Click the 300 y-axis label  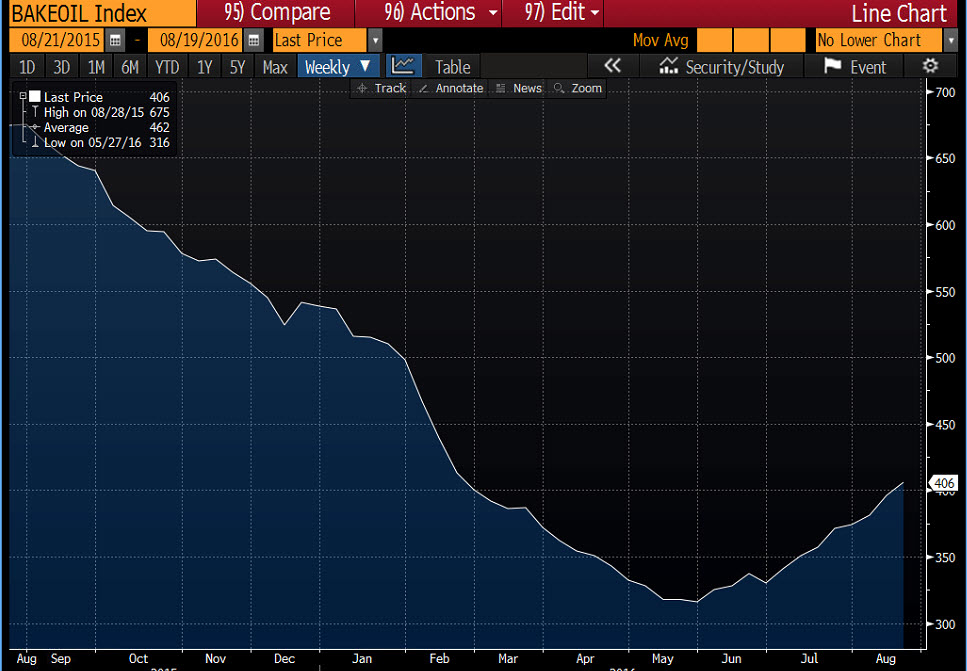pos(945,624)
